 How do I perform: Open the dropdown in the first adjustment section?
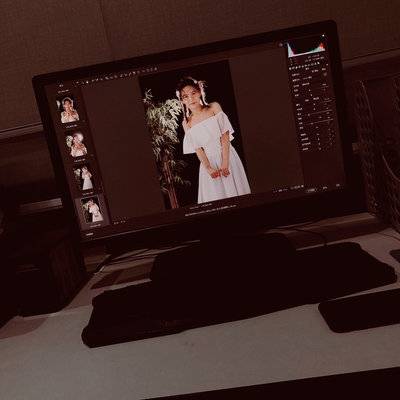307,77
